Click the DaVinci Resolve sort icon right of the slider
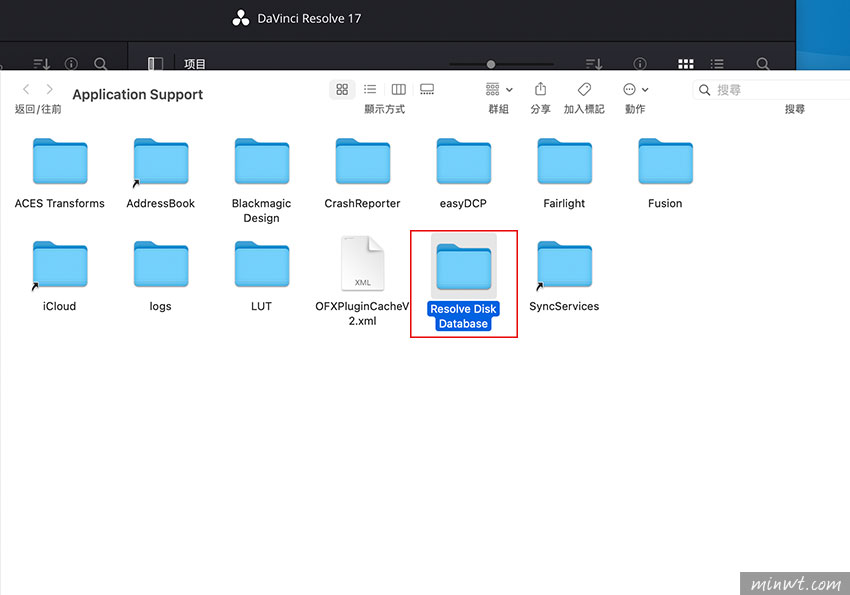Screen dimensions: 850x595 point(594,64)
